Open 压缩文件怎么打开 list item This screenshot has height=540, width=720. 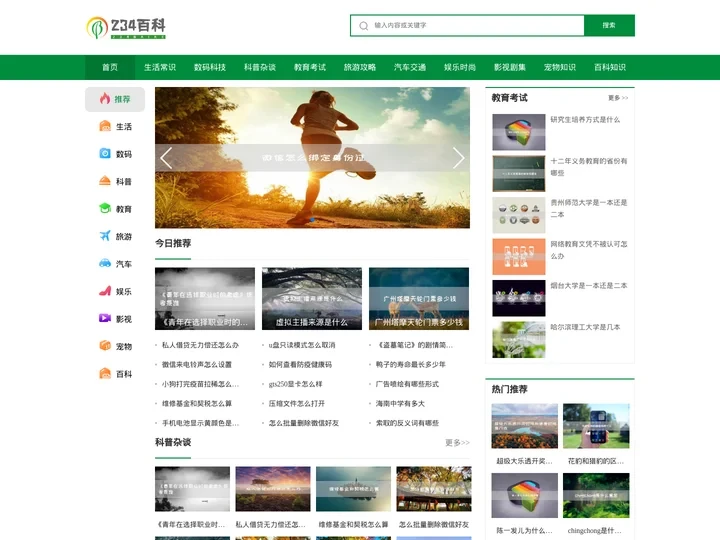[297, 404]
